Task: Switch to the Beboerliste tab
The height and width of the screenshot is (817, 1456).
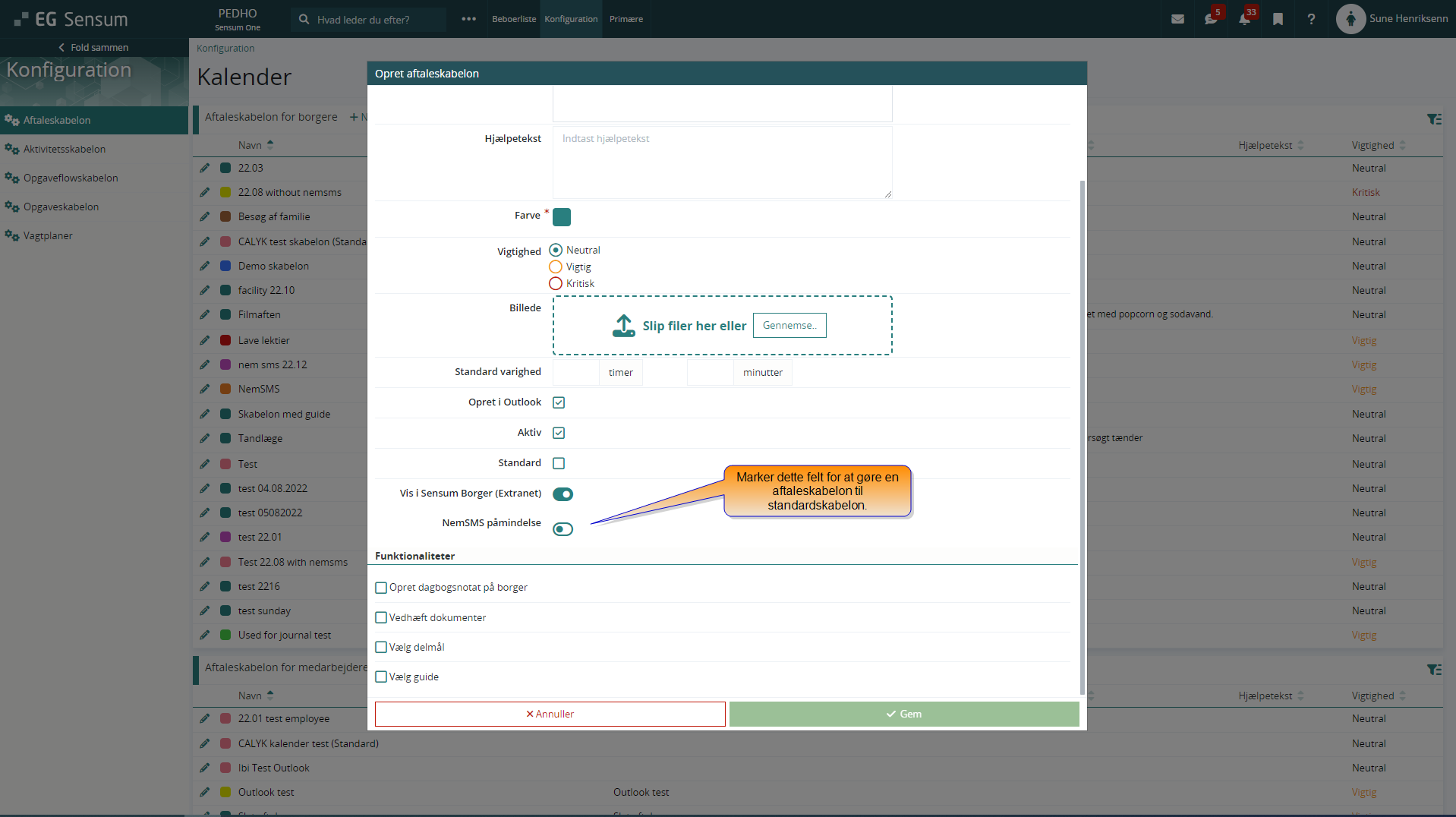Action: coord(513,19)
